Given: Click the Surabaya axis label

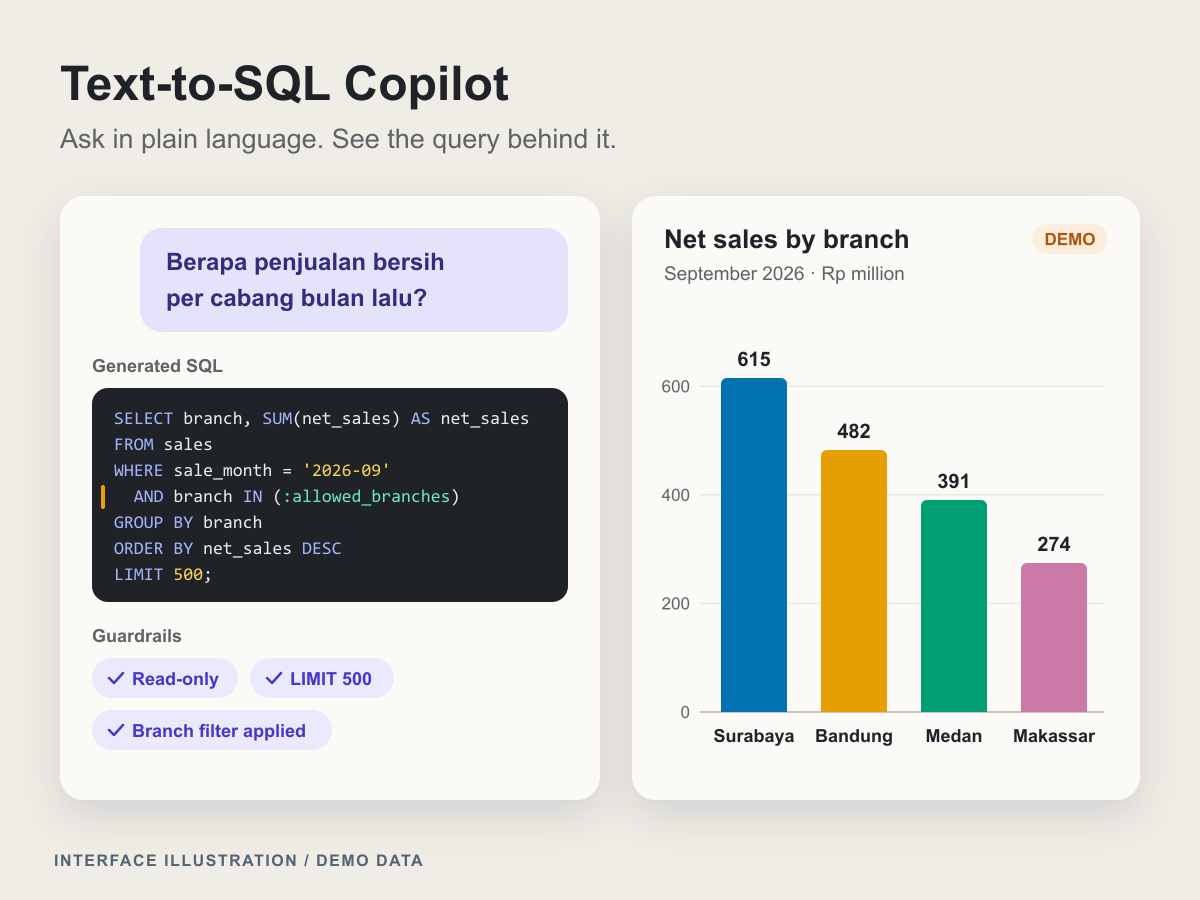Looking at the screenshot, I should [754, 736].
